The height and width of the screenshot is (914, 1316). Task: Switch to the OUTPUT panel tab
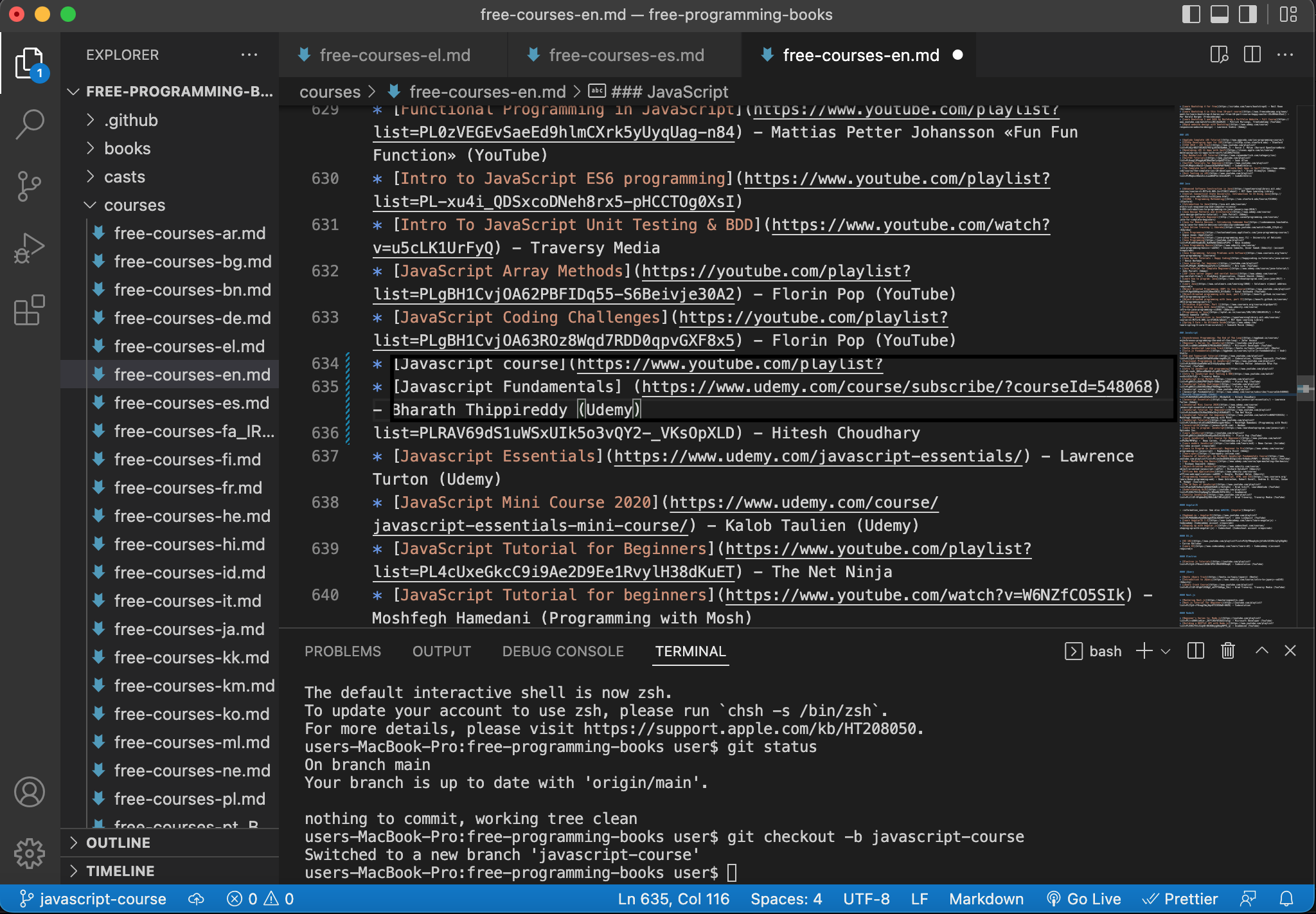tap(441, 651)
